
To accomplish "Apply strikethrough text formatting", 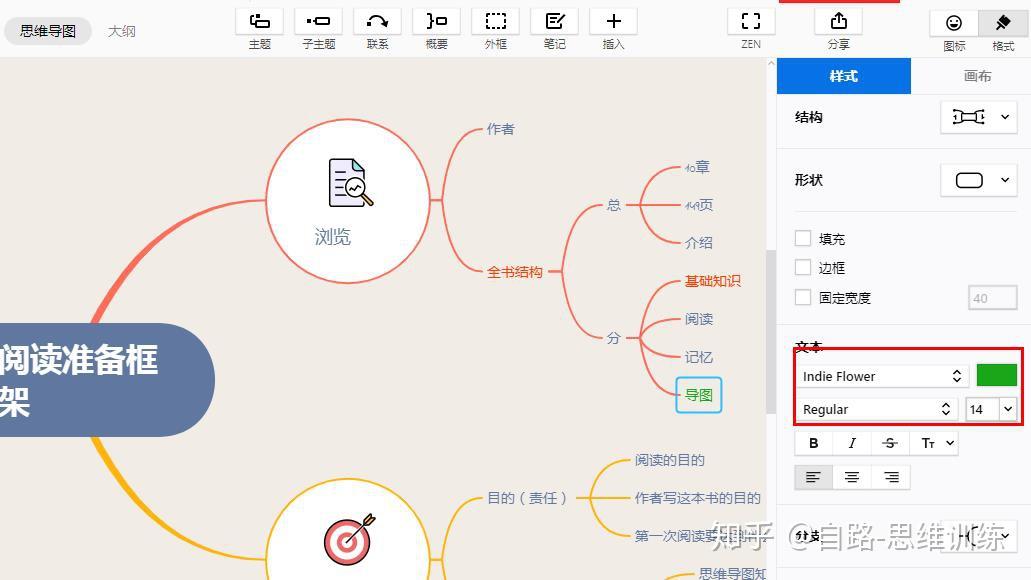I will point(890,443).
